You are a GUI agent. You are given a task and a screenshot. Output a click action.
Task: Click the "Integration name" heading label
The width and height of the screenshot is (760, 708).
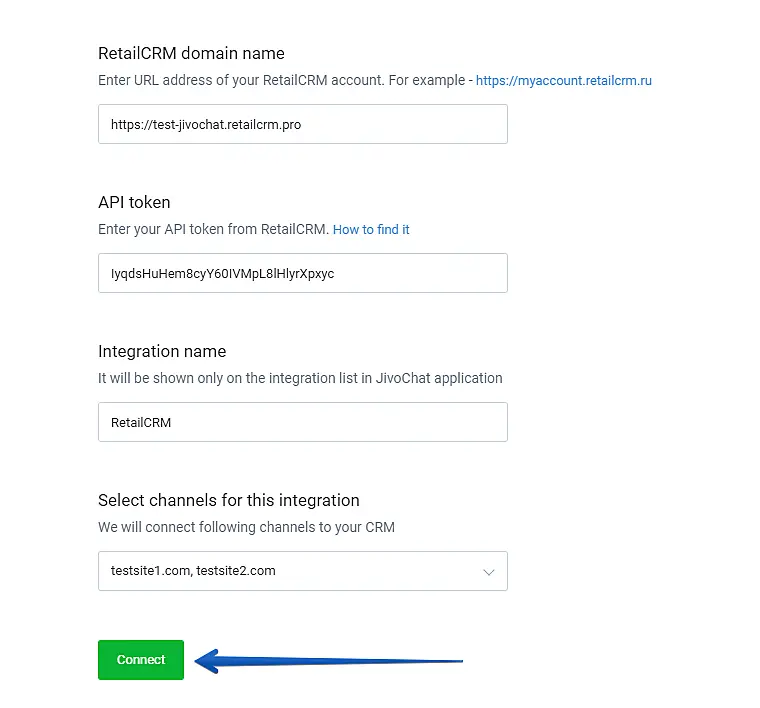[x=162, y=351]
